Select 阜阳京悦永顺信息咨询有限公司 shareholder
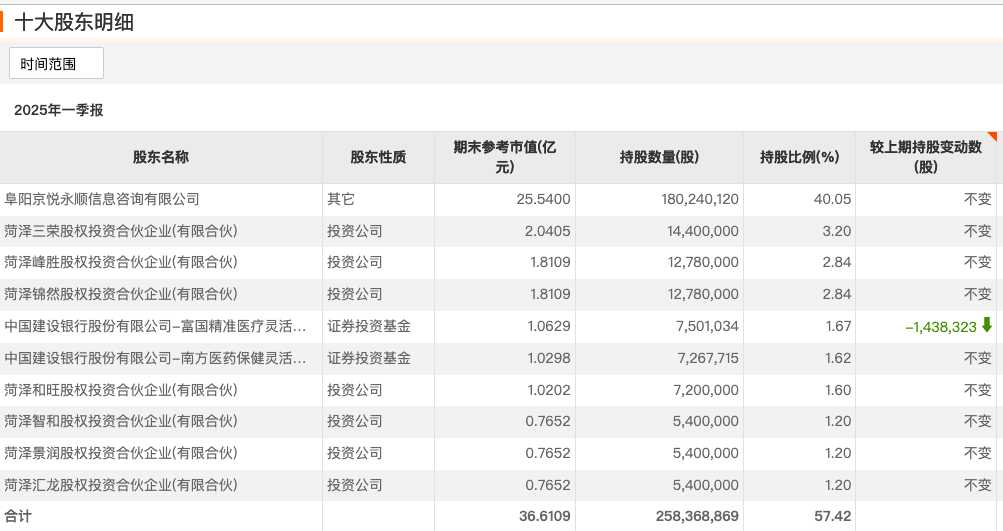This screenshot has width=1003, height=531. pos(102,199)
